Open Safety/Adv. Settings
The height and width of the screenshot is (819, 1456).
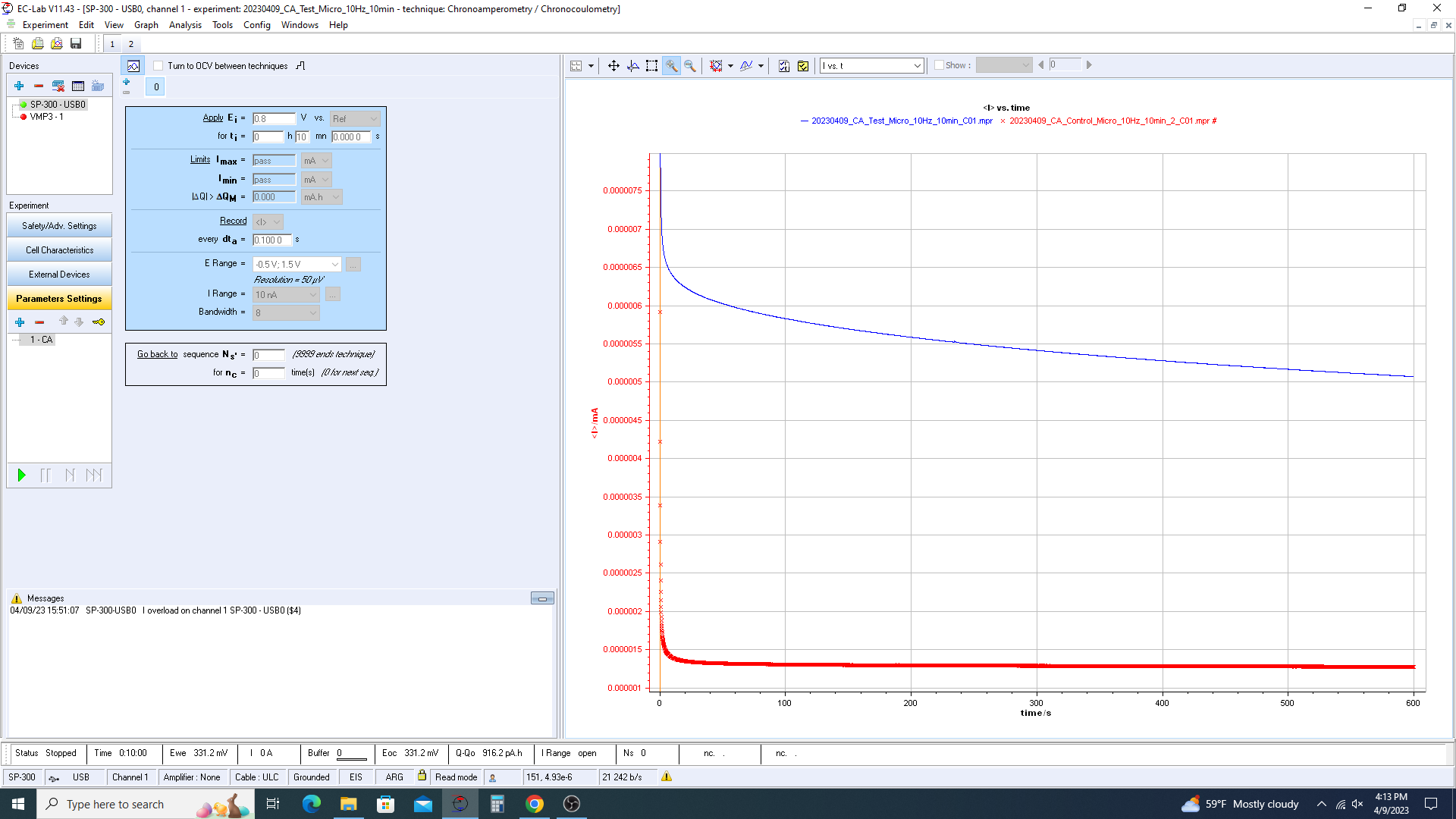point(59,226)
